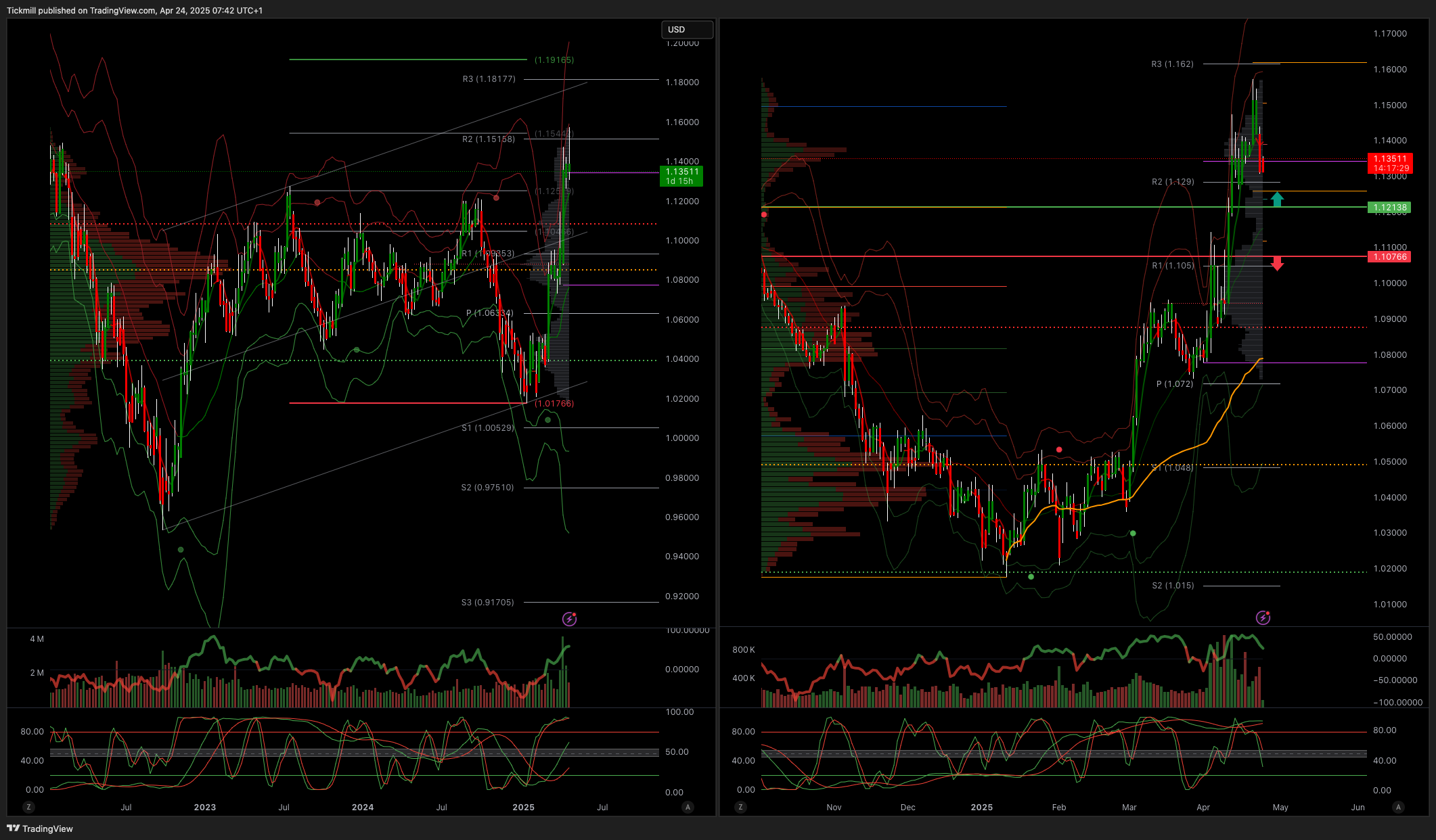Click the Apr time axis label
The image size is (1436, 840).
click(1203, 808)
